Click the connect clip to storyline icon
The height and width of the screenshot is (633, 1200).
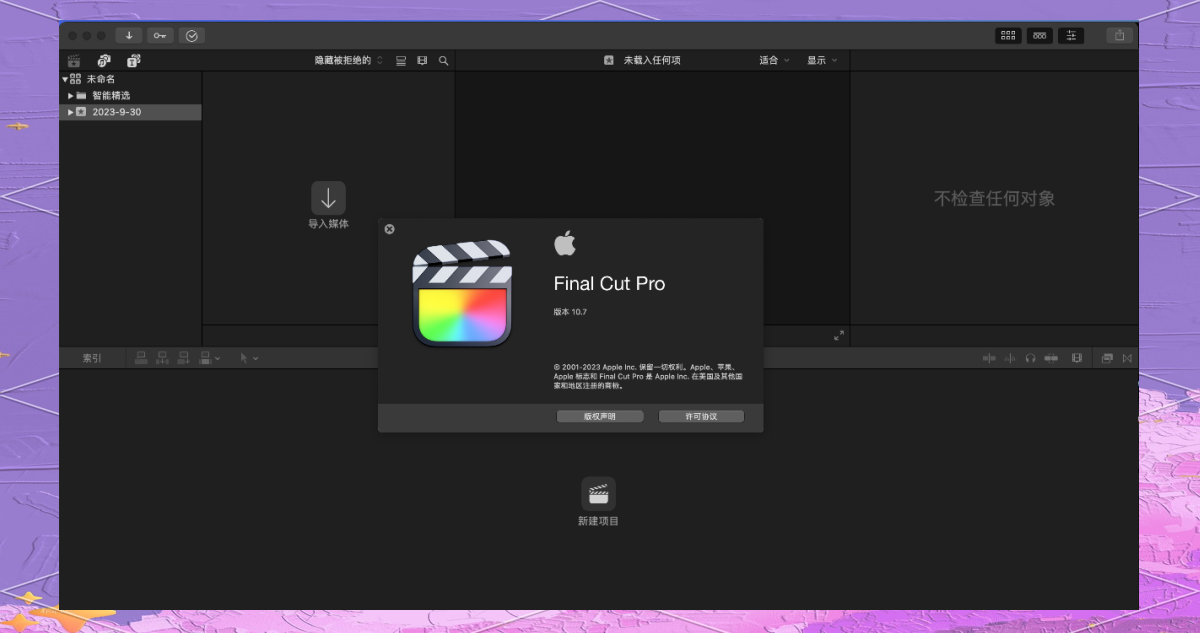coord(141,357)
